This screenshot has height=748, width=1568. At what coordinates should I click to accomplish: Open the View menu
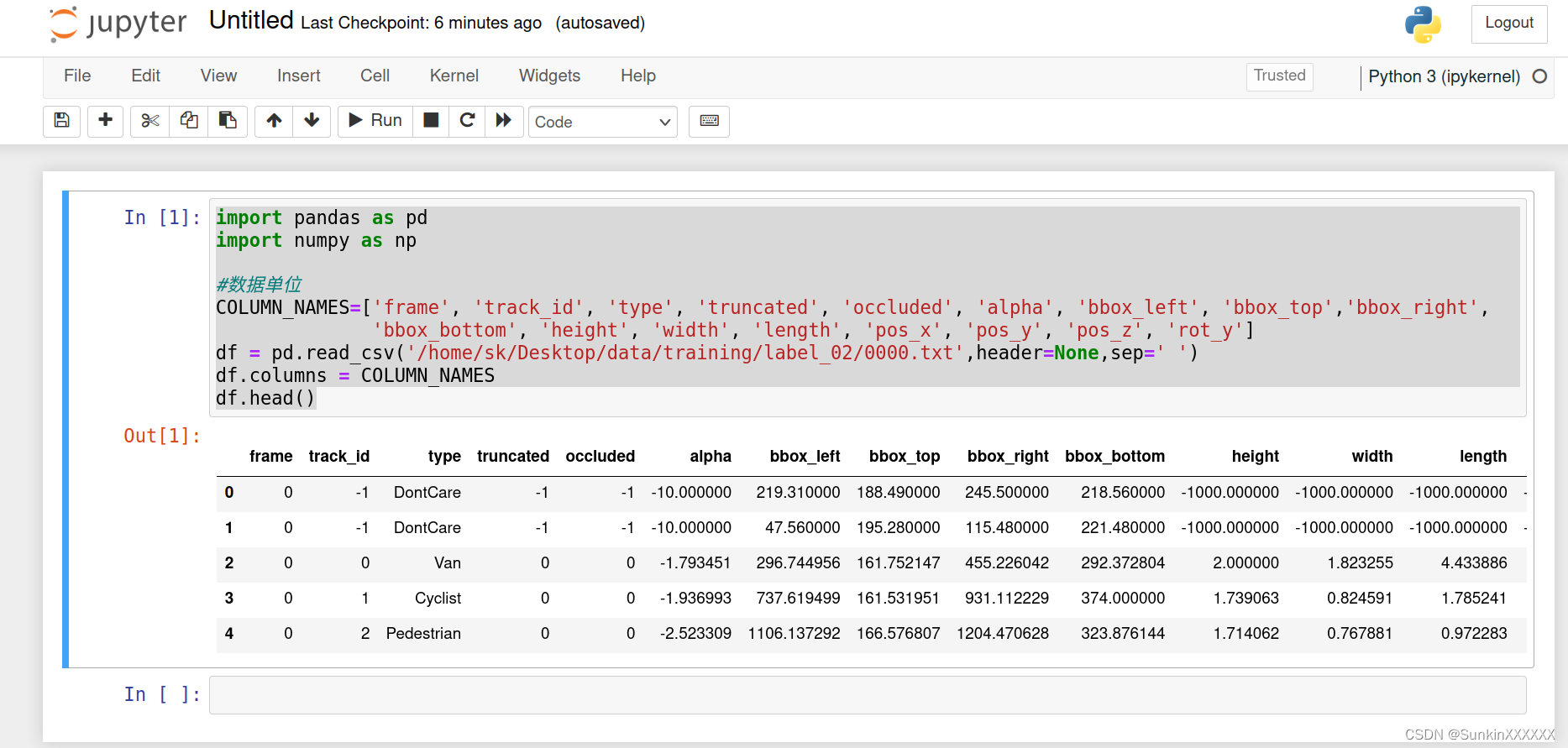click(218, 76)
